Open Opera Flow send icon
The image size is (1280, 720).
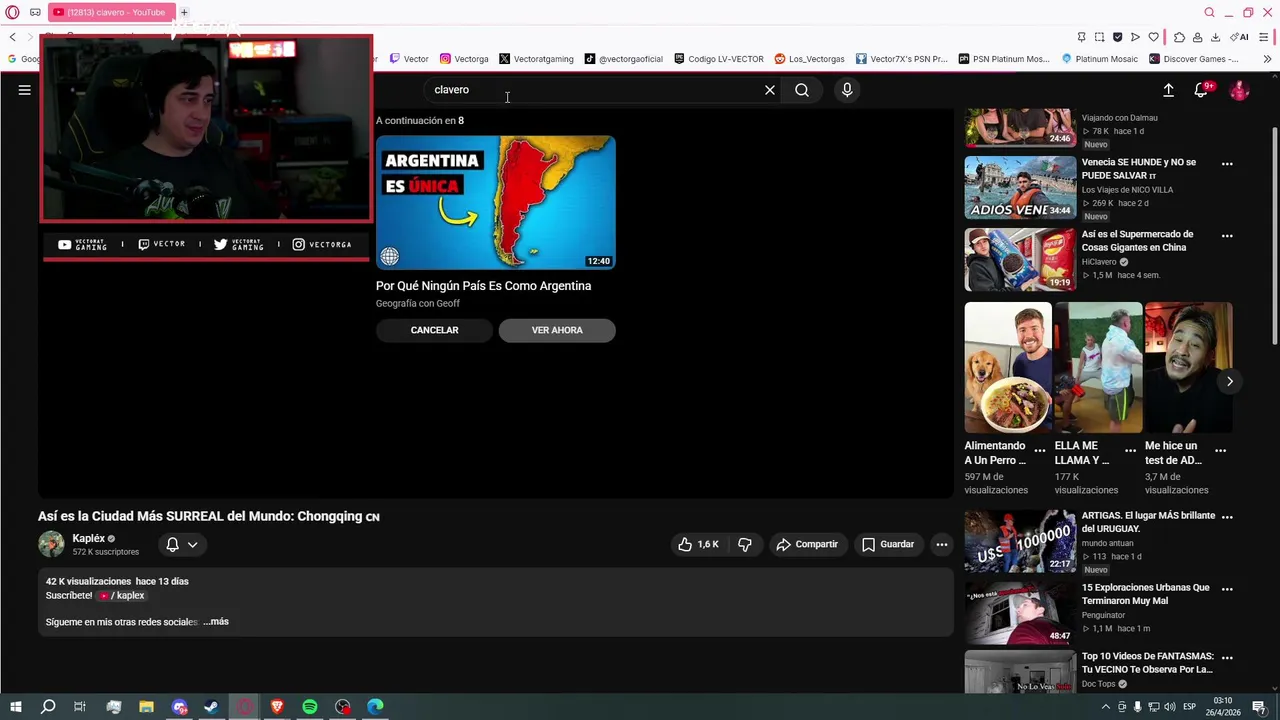[x=1135, y=37]
